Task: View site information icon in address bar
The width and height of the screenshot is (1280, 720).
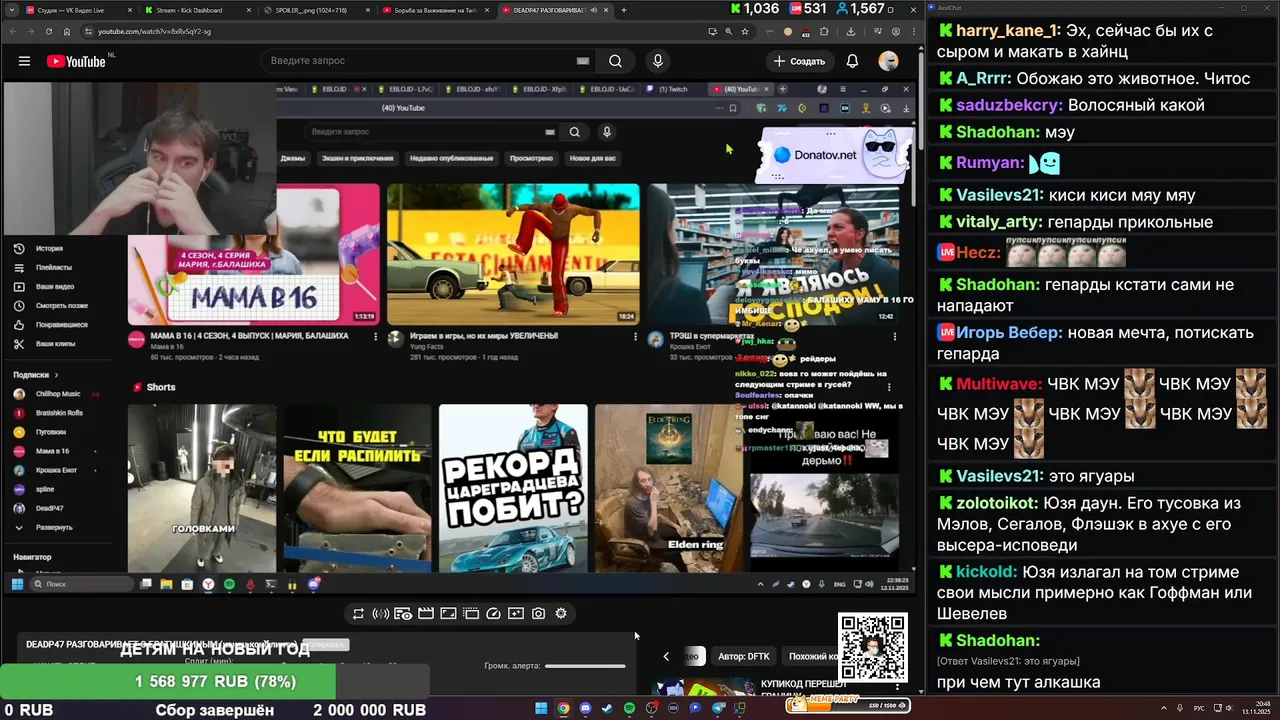Action: point(89,31)
